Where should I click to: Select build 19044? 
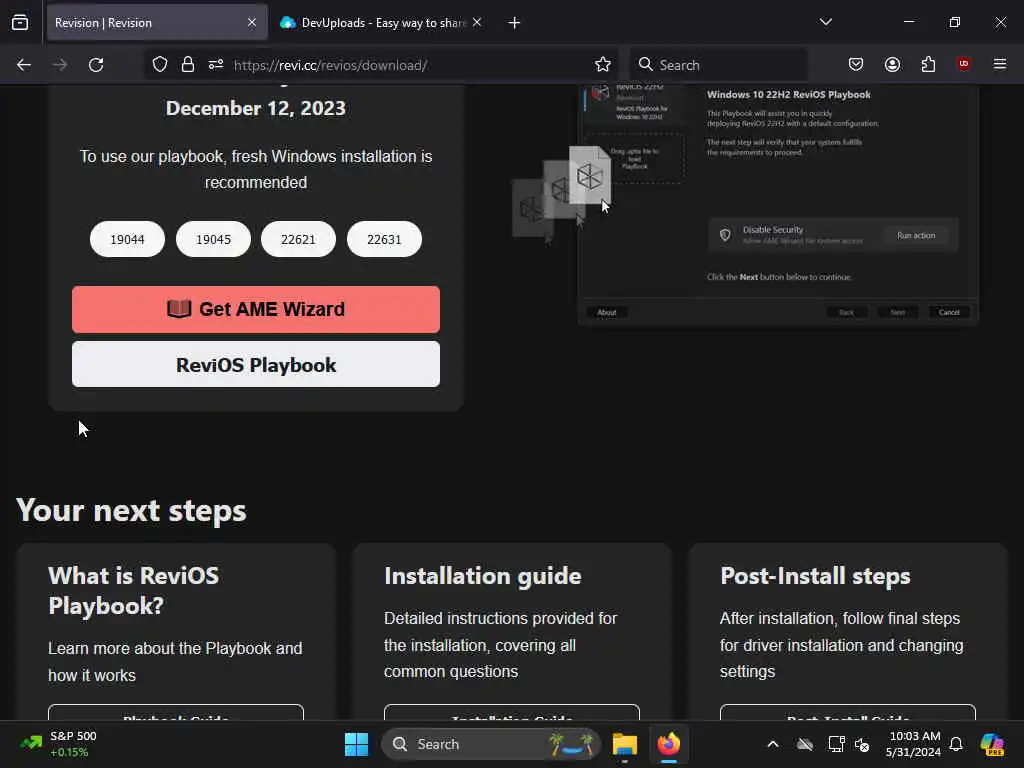(127, 239)
